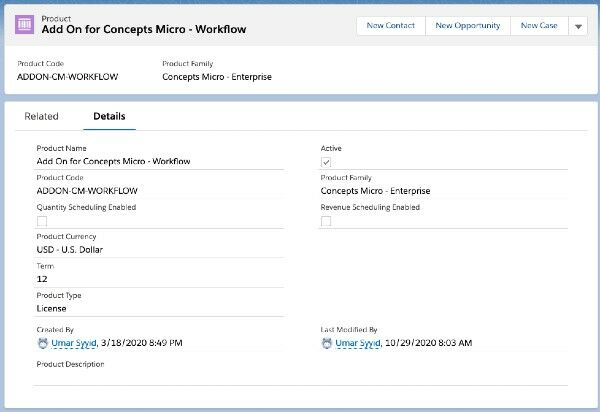Switch to the Related tab
The height and width of the screenshot is (412, 600).
tap(41, 117)
